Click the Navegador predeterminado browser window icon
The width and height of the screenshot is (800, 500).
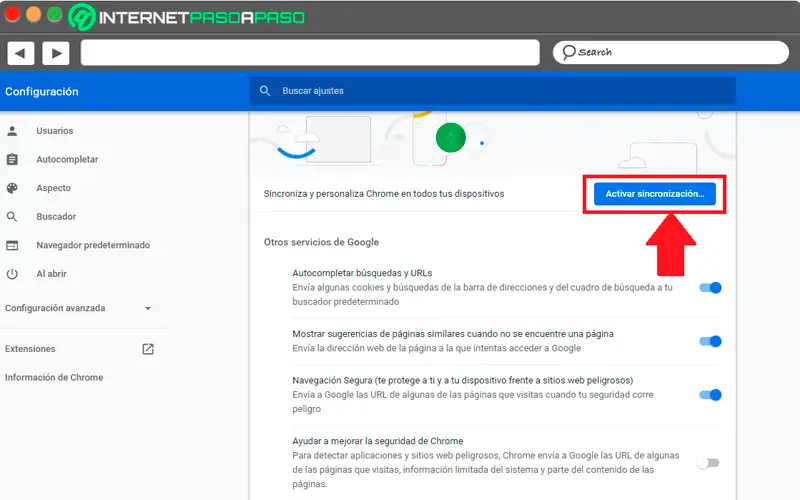tap(12, 245)
